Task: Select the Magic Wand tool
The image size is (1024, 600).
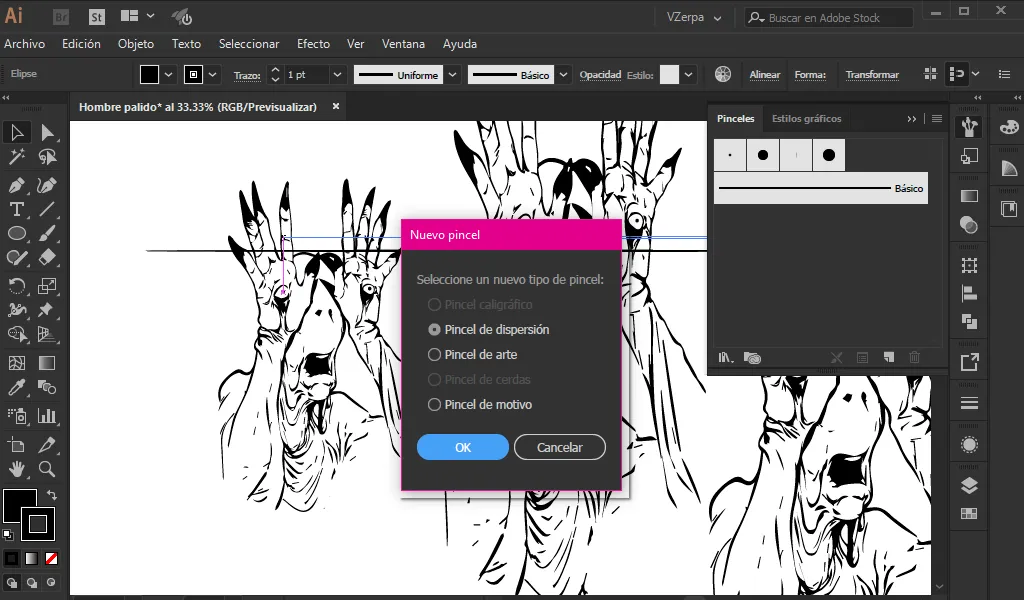Action: (16, 157)
